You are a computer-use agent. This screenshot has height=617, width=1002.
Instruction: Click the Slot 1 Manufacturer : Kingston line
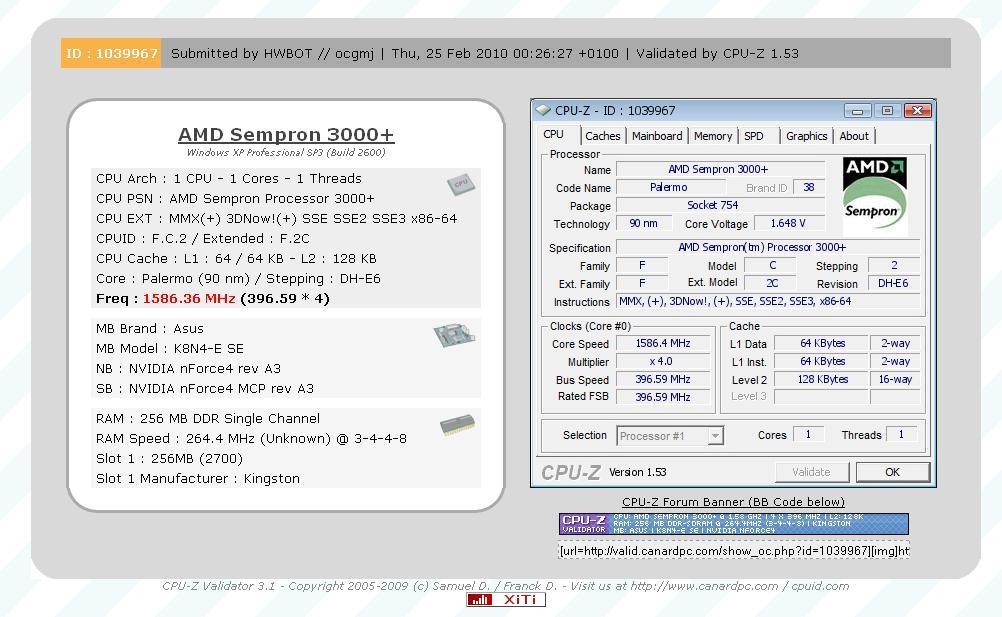coord(198,478)
